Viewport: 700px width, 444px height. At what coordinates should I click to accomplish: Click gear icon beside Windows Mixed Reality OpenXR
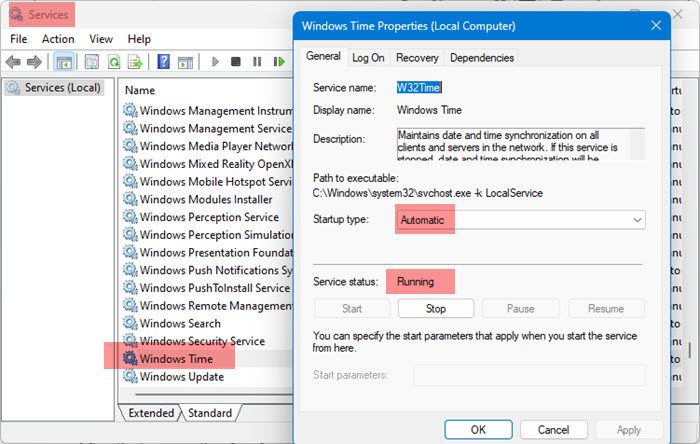point(130,164)
